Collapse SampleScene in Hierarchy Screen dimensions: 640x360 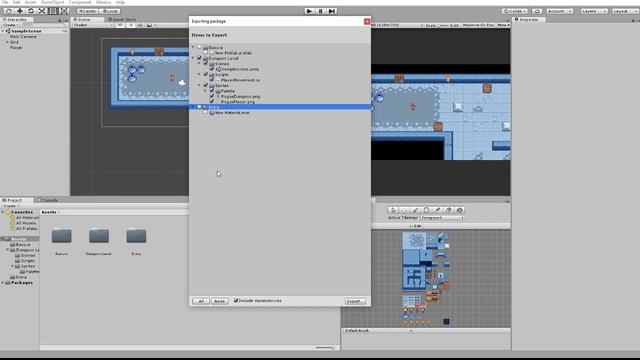[3, 31]
